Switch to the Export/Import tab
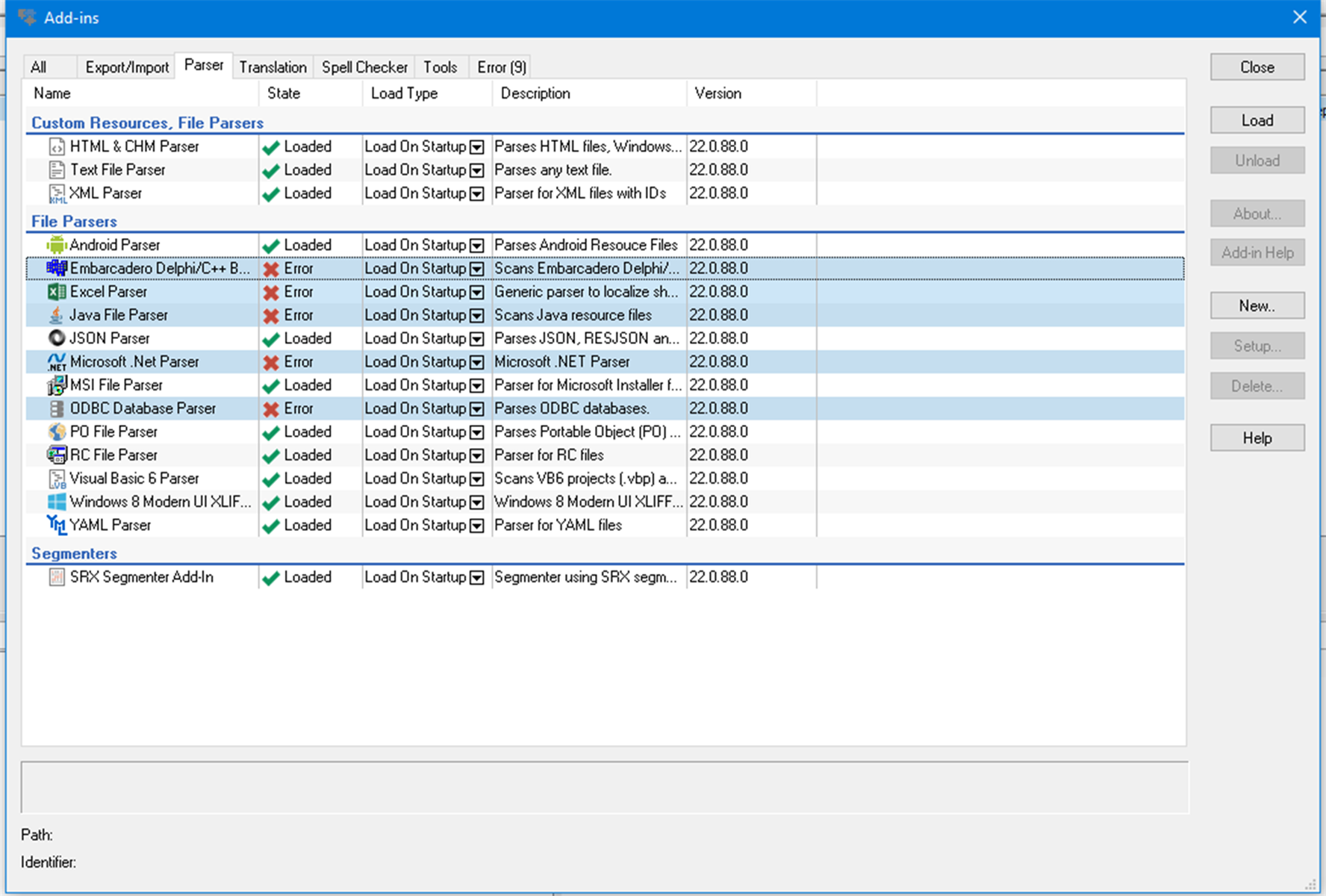The width and height of the screenshot is (1326, 896). pos(127,67)
